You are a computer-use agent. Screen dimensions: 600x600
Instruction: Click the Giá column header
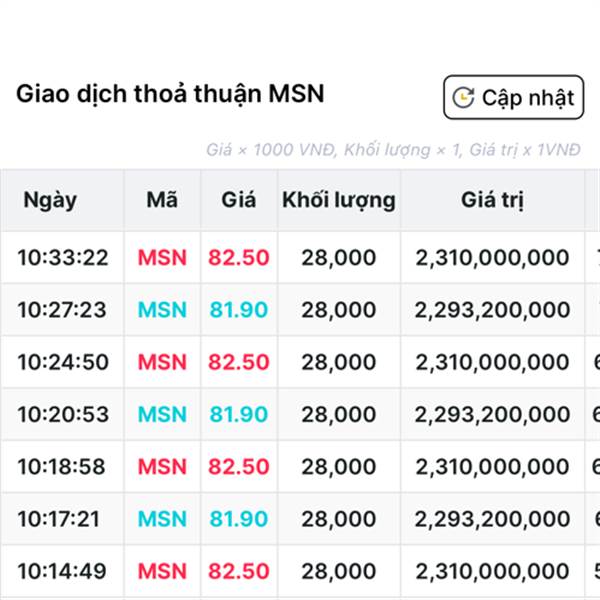pyautogui.click(x=239, y=199)
